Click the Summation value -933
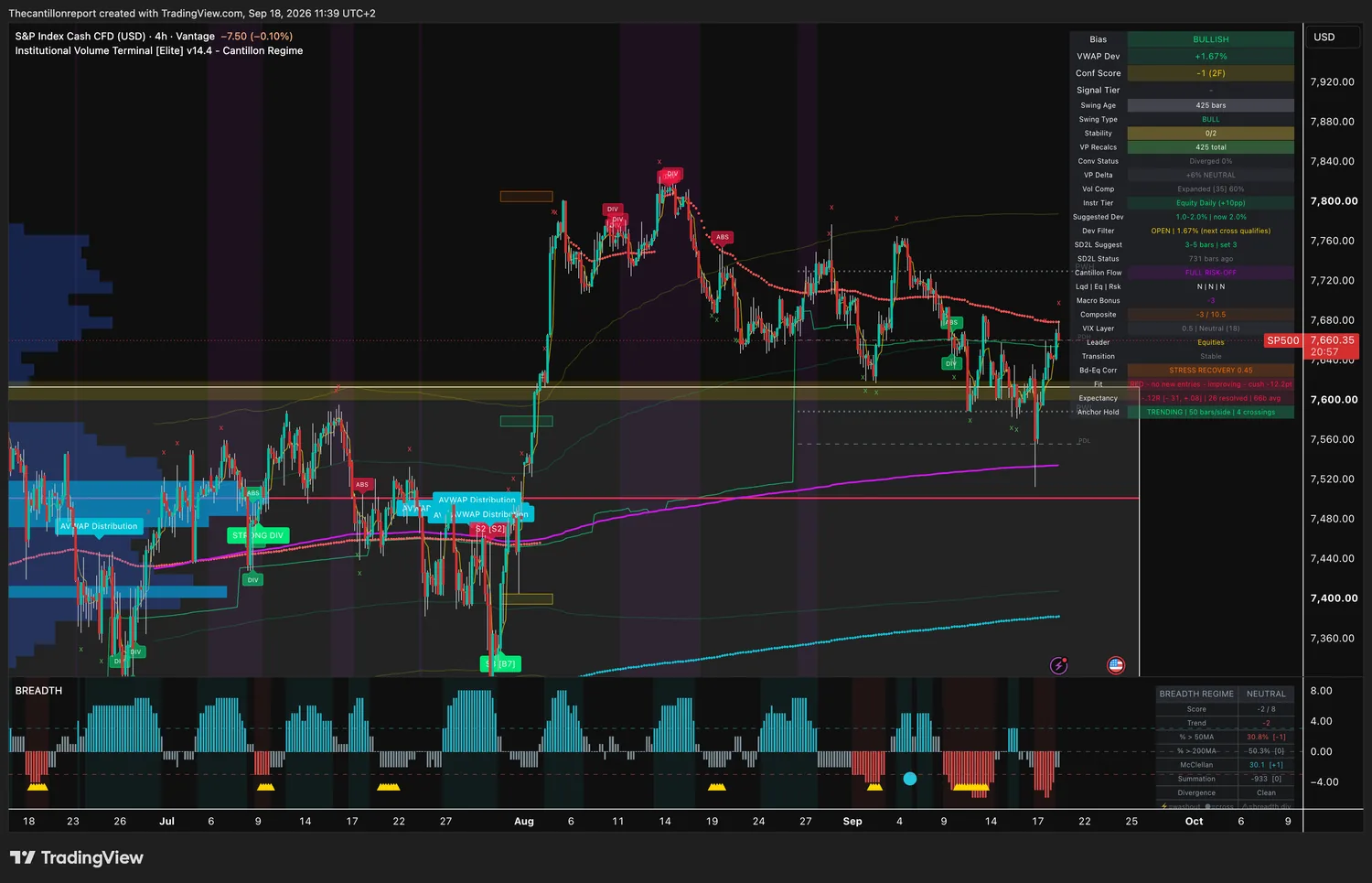The width and height of the screenshot is (1372, 883). click(1266, 779)
